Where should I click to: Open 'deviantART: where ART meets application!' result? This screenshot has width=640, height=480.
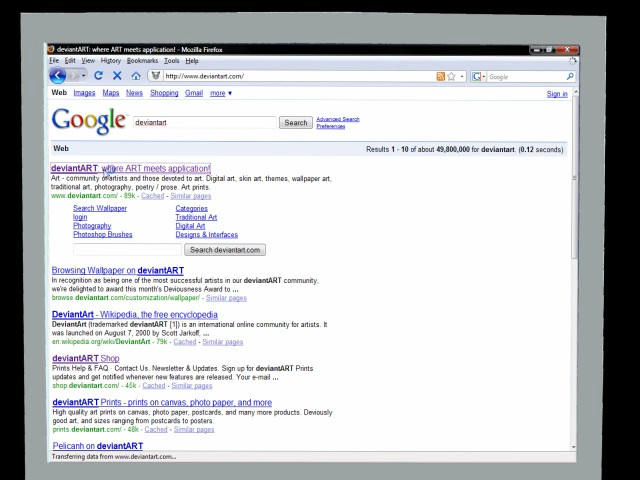pos(131,168)
